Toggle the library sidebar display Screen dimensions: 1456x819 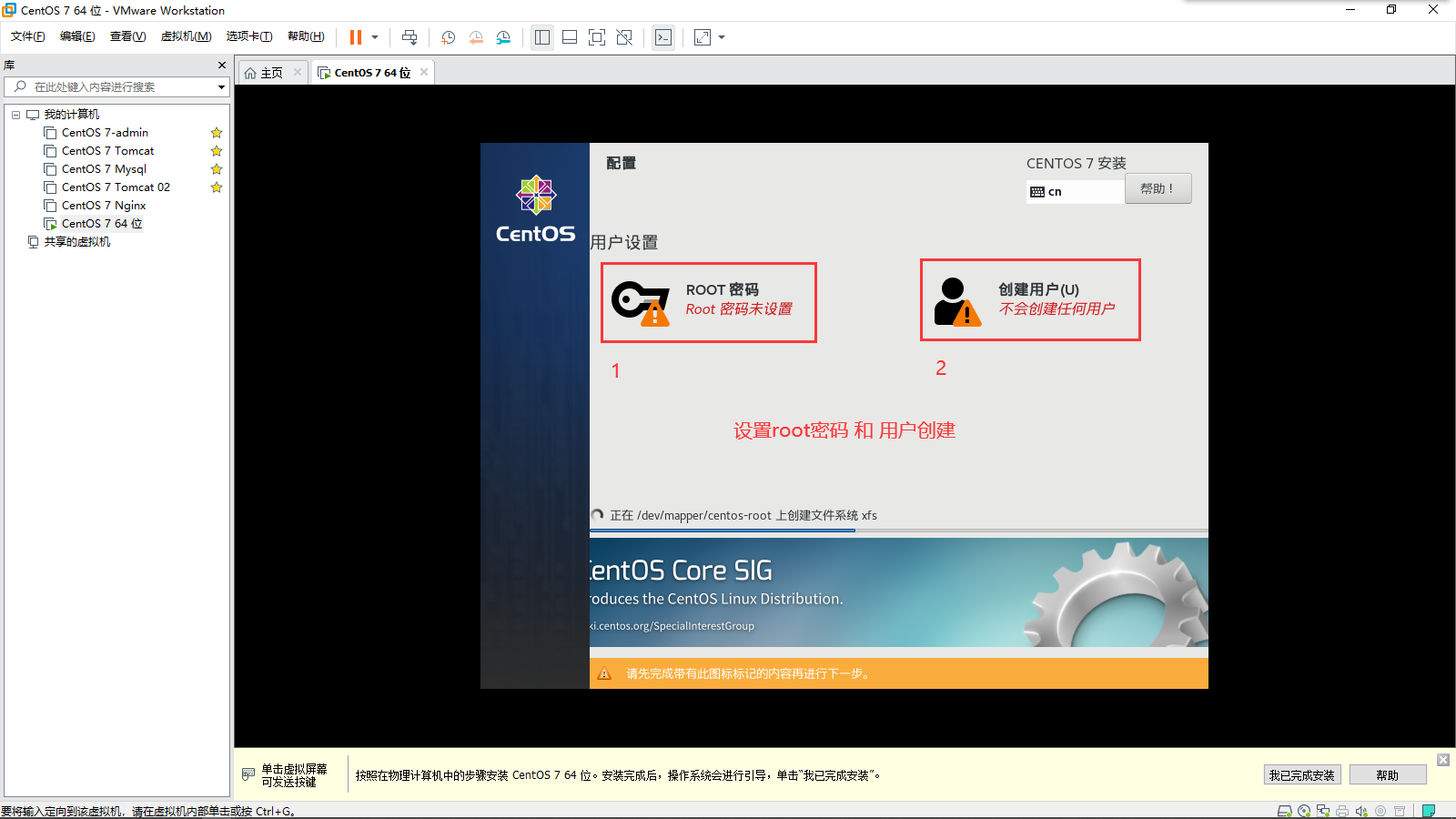542,37
